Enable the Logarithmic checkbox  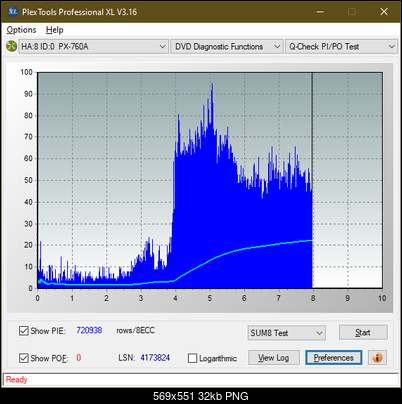192,358
